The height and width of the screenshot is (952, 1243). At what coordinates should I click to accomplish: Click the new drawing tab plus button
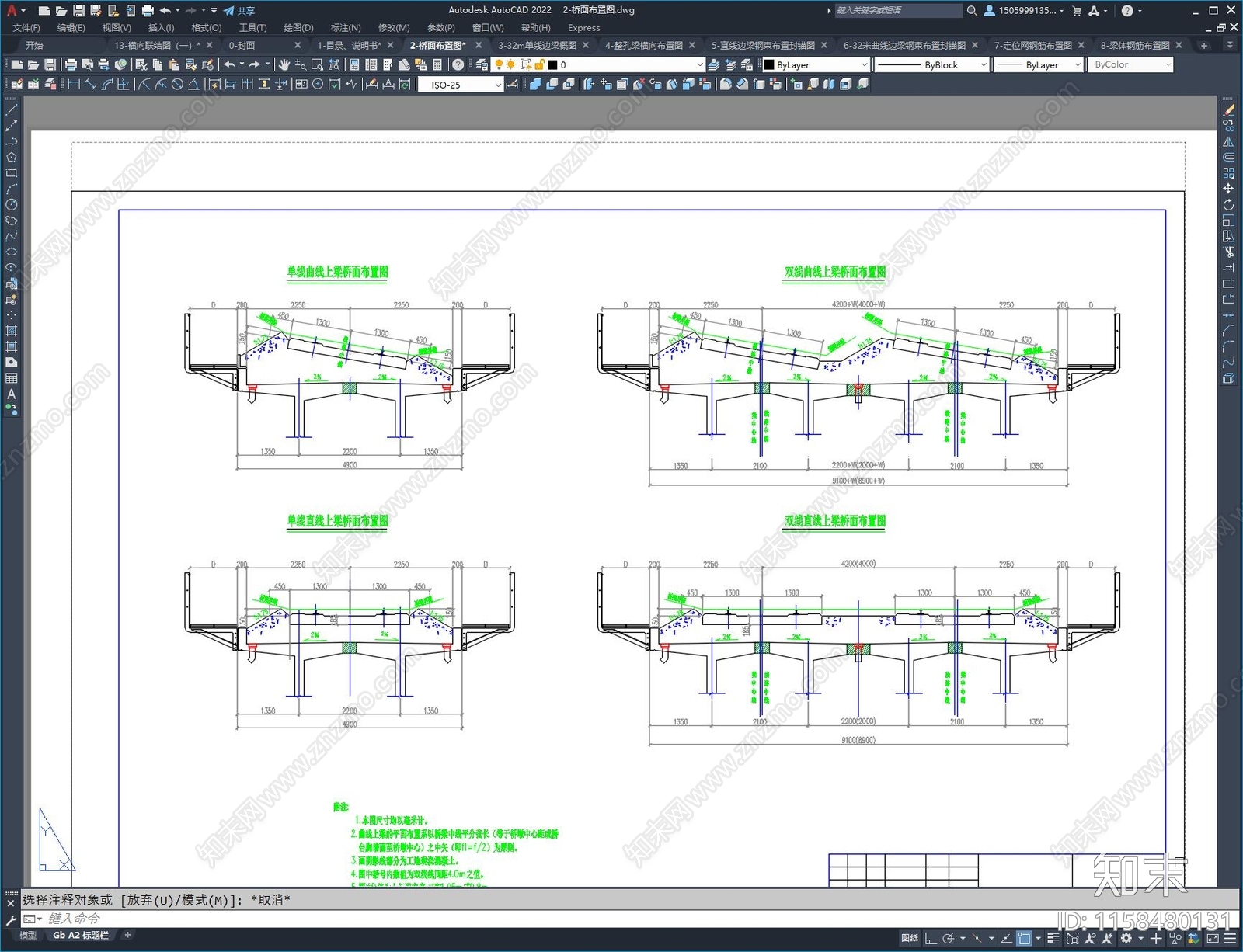point(1204,46)
